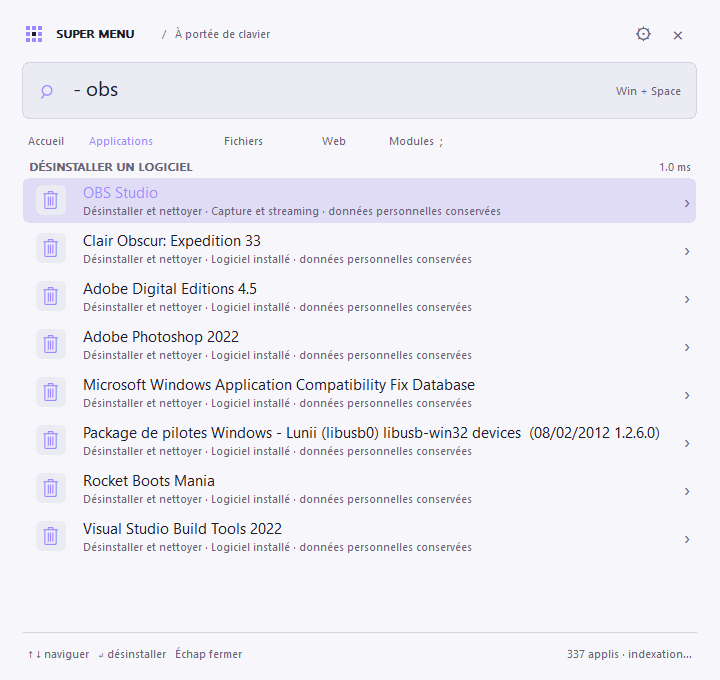Select 'Package de pilotes Windows - Lunii' title
This screenshot has height=680, width=720.
[x=371, y=433]
